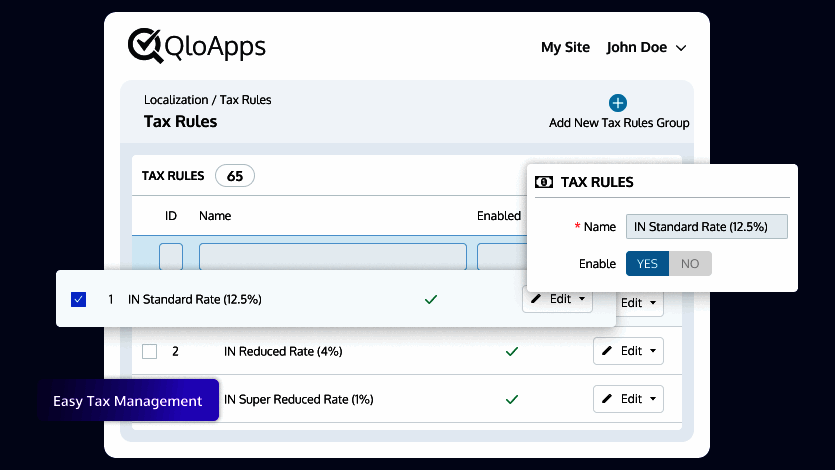Click the pencil icon for IN Super Reduced Rate

(607, 399)
